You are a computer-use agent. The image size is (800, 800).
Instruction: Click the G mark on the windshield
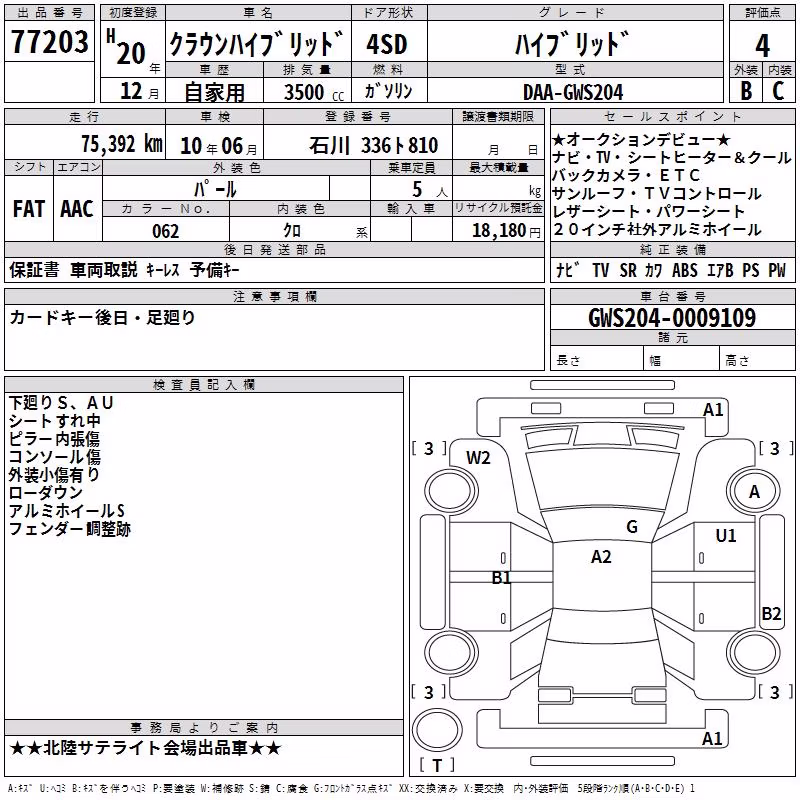[632, 526]
